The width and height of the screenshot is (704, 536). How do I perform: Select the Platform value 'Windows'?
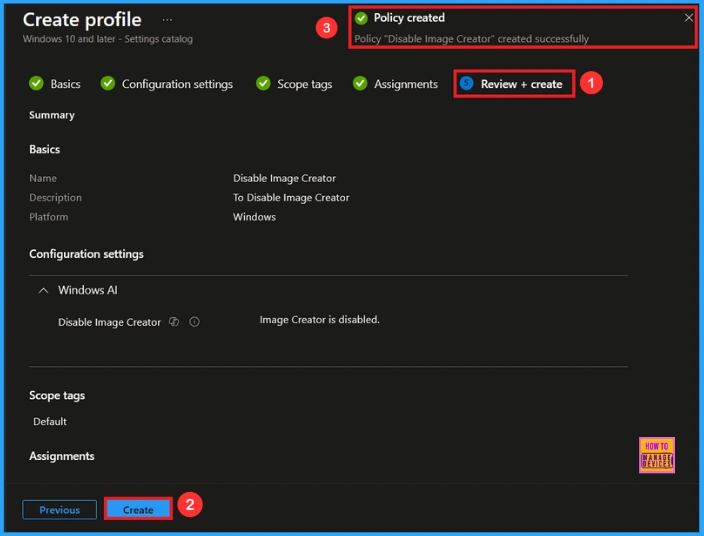[x=254, y=217]
